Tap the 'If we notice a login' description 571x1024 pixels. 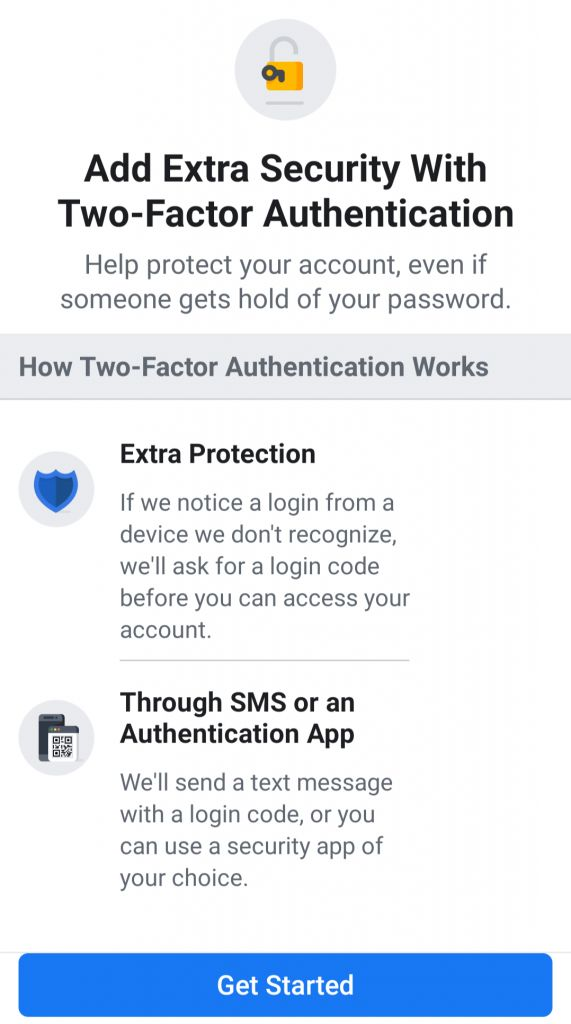click(257, 503)
